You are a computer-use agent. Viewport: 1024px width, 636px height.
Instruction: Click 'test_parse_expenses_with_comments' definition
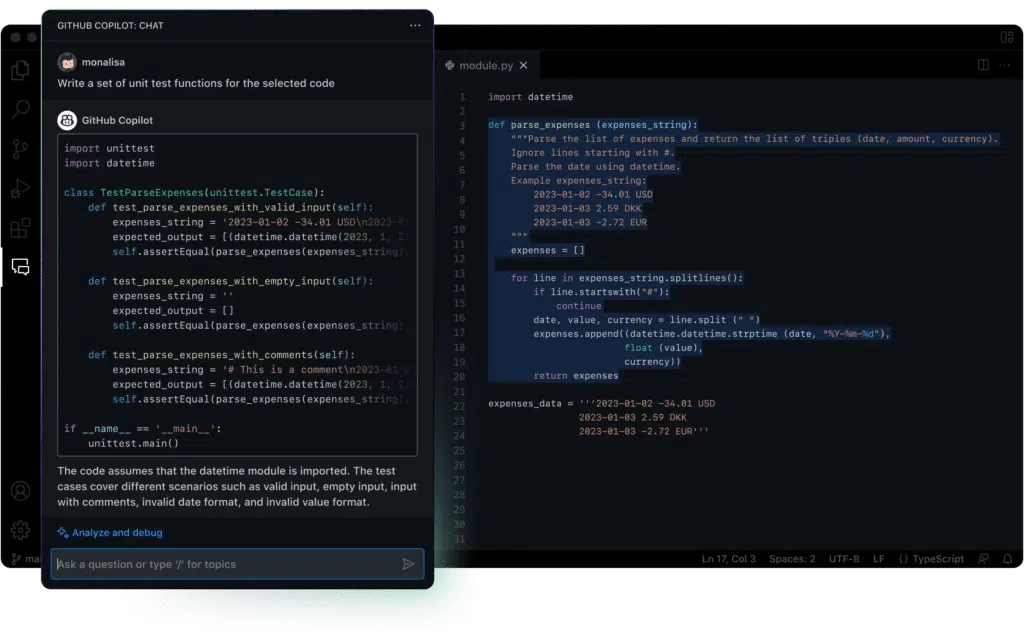(x=221, y=355)
